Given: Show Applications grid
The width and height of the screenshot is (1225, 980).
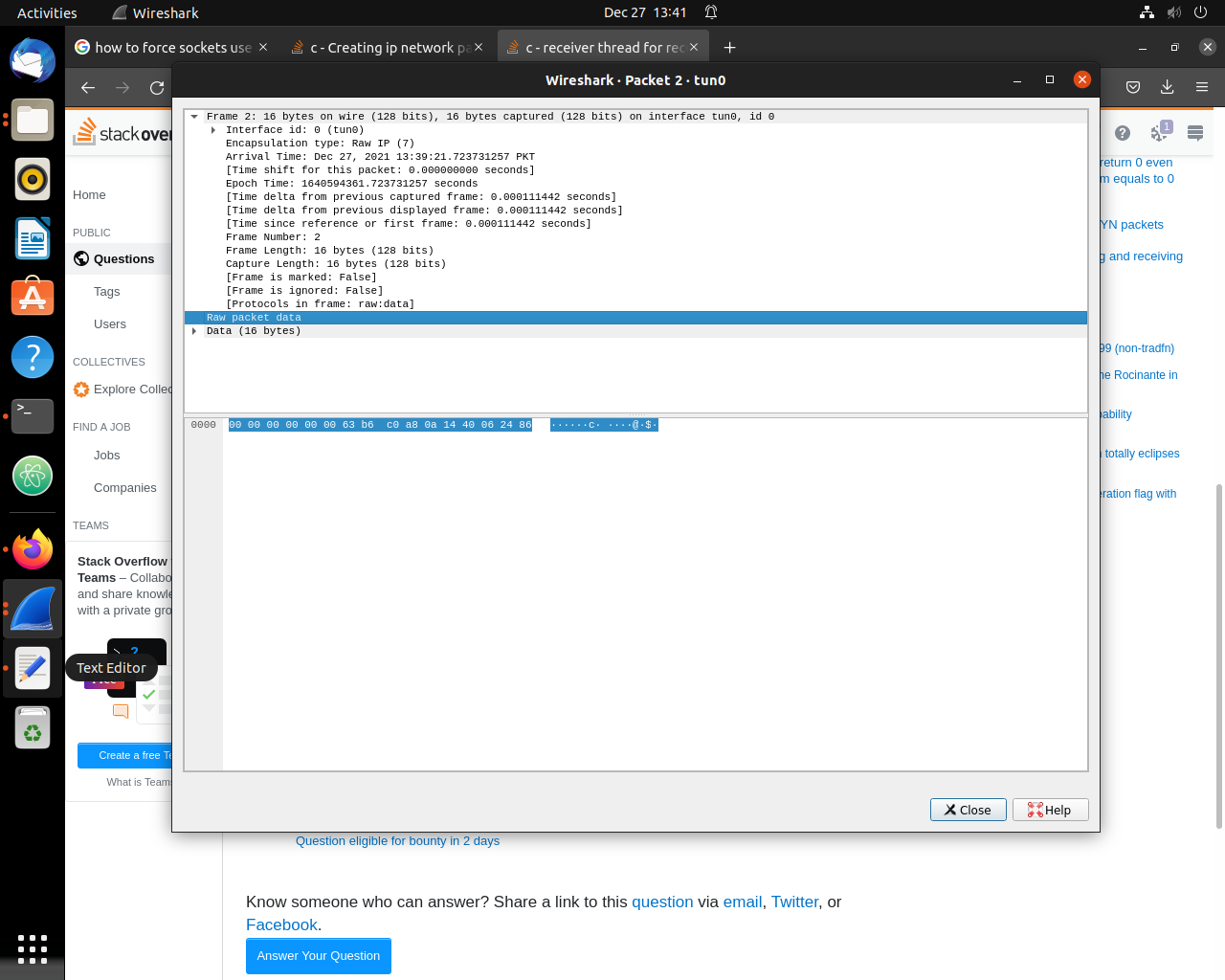Looking at the screenshot, I should point(33,948).
